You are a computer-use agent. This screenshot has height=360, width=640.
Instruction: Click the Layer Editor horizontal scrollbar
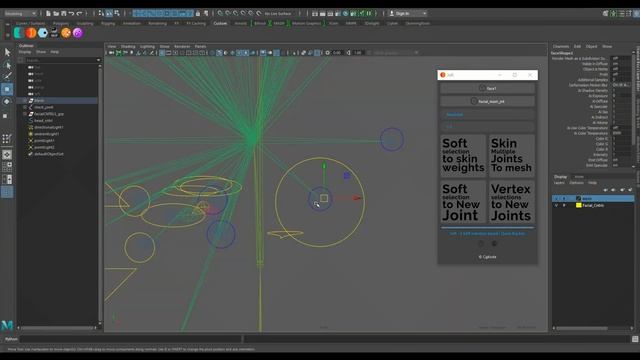(x=582, y=328)
